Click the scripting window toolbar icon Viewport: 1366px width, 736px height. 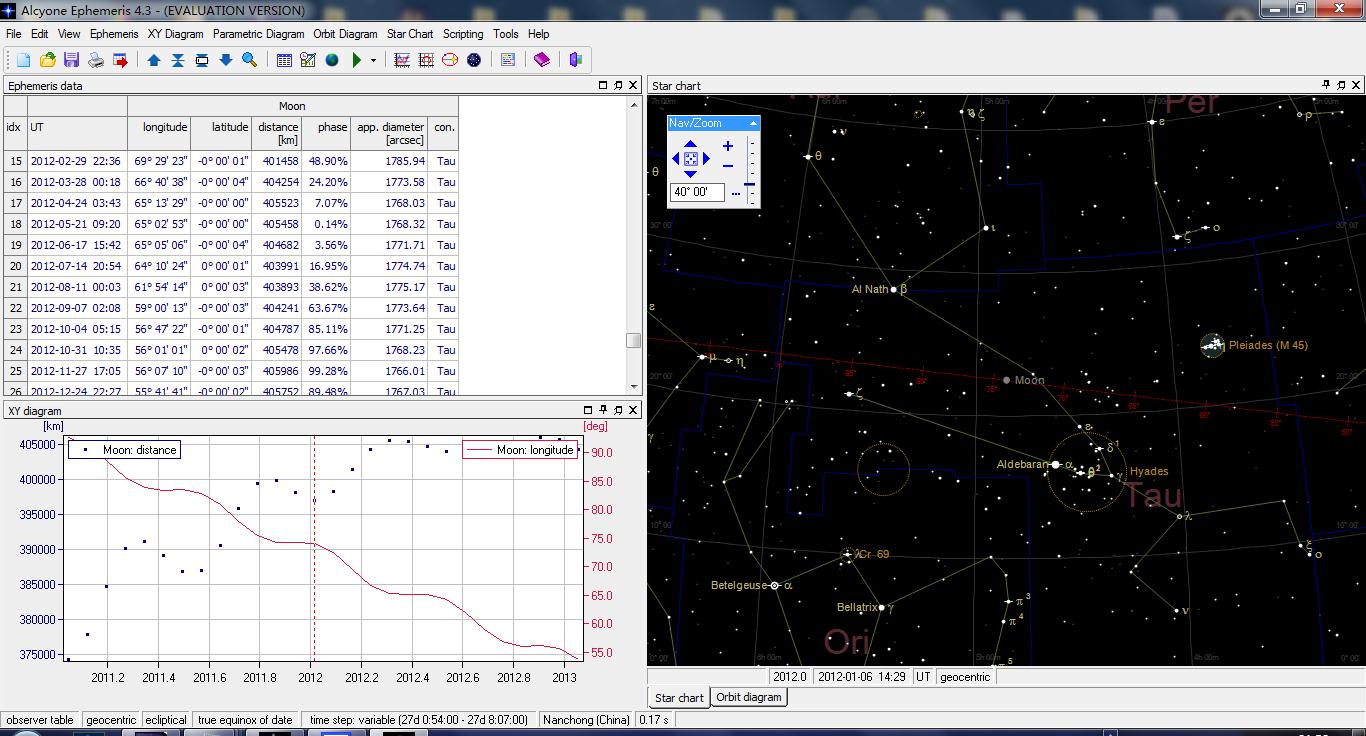(508, 60)
